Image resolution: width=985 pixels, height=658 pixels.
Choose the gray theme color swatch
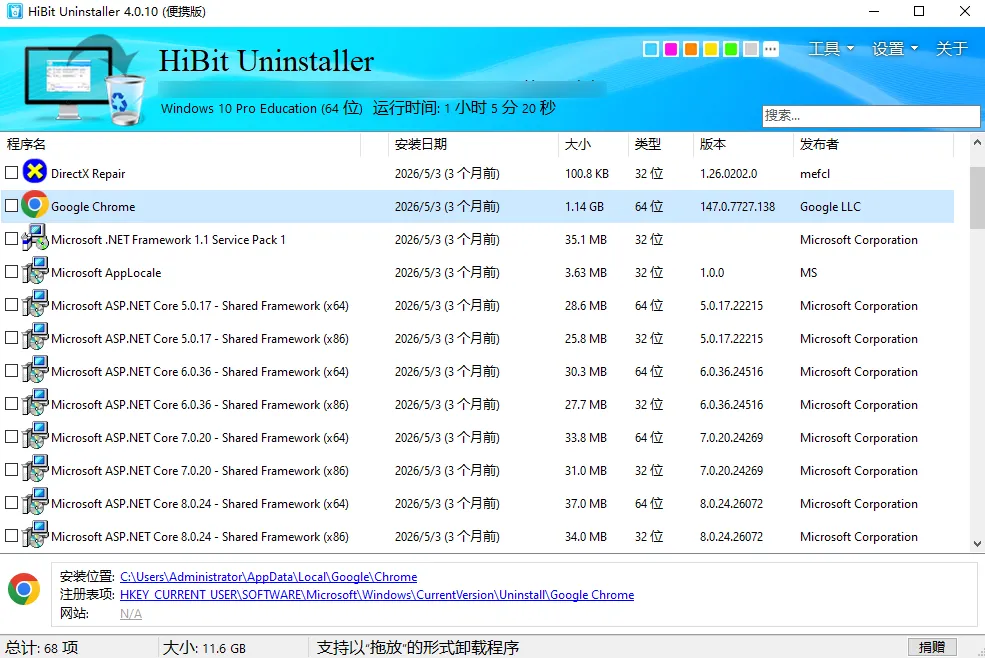tap(751, 49)
